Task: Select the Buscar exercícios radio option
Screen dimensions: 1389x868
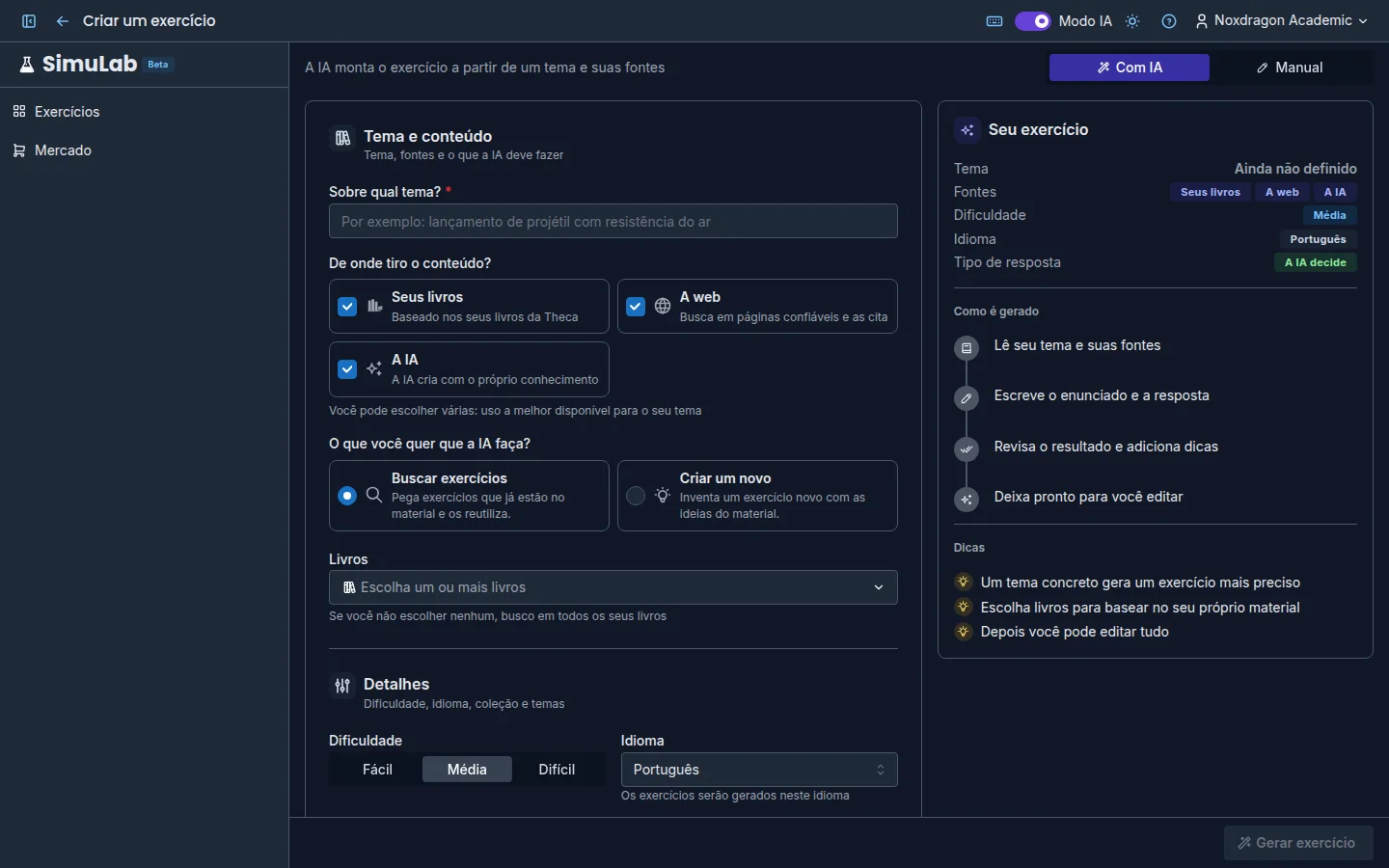Action: (347, 496)
